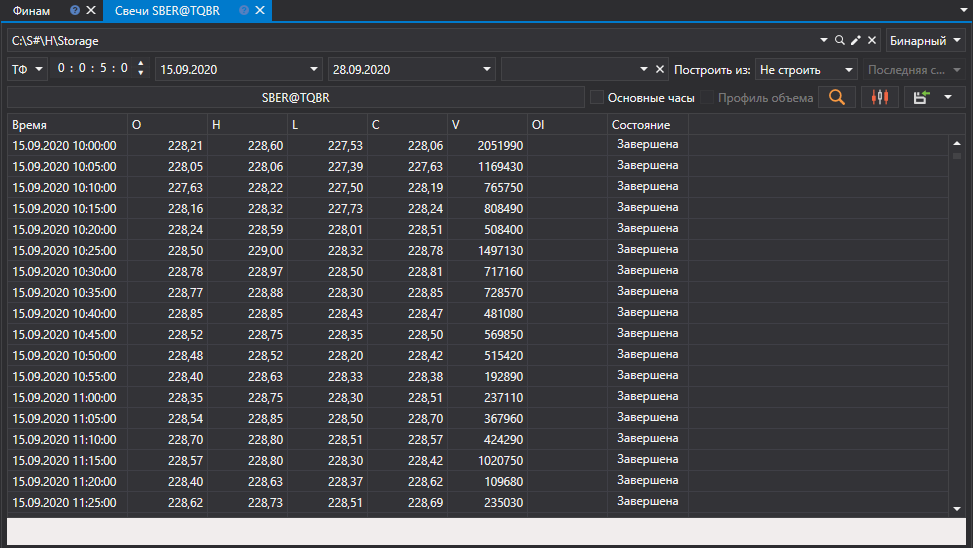Sort by the L column header

328,125
